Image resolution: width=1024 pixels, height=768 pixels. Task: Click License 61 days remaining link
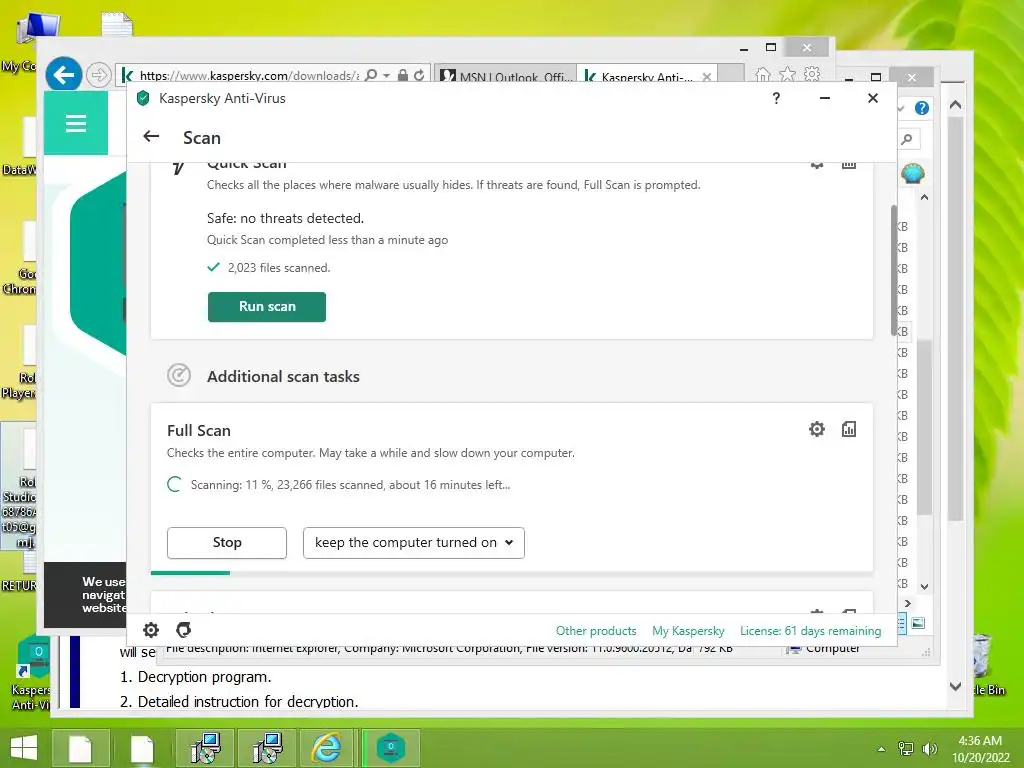pyautogui.click(x=810, y=631)
